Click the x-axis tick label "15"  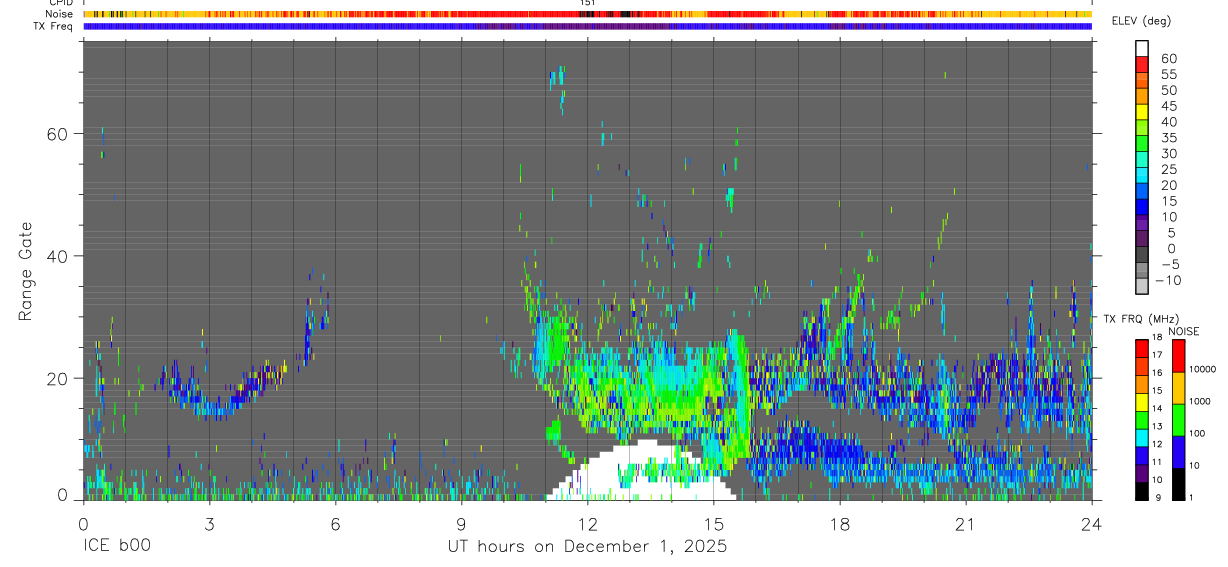713,524
